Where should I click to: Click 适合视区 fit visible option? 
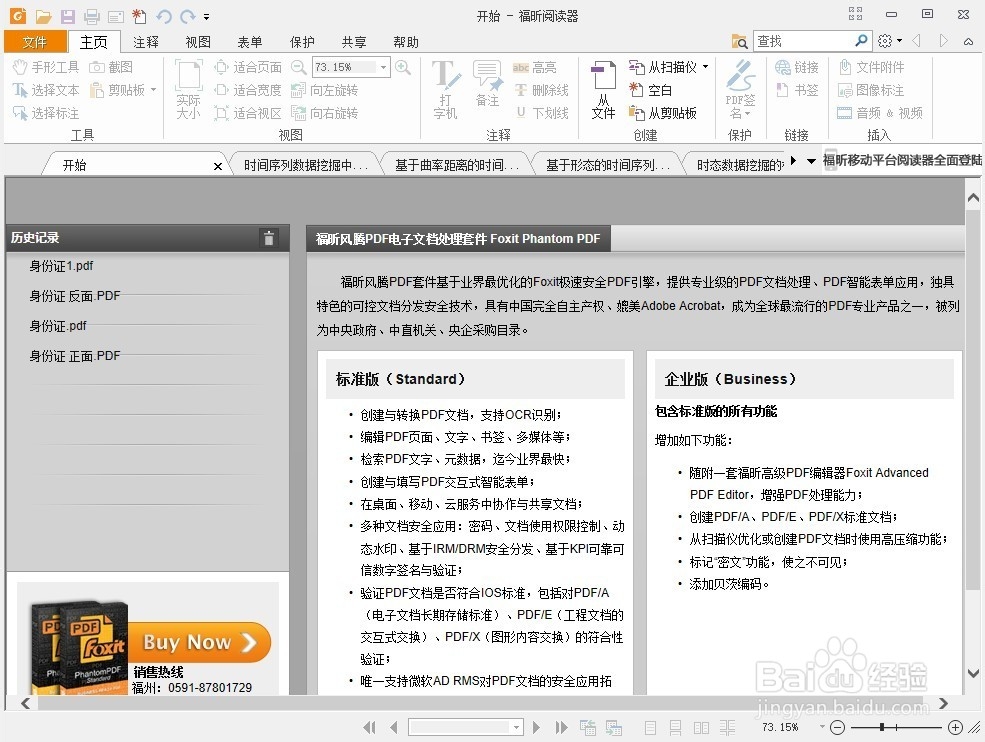[x=248, y=113]
